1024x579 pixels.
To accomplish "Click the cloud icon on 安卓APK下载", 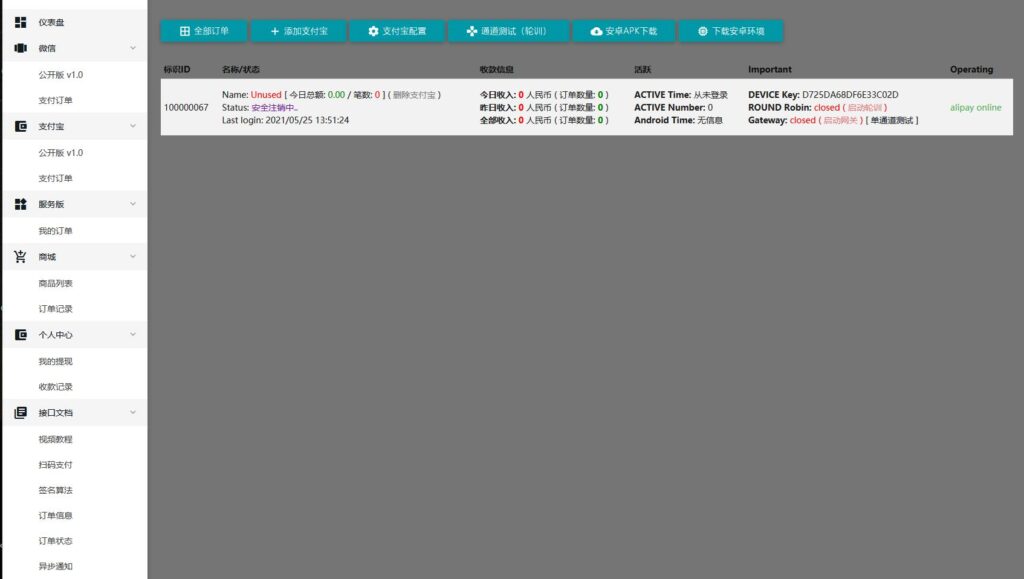I will tap(597, 31).
